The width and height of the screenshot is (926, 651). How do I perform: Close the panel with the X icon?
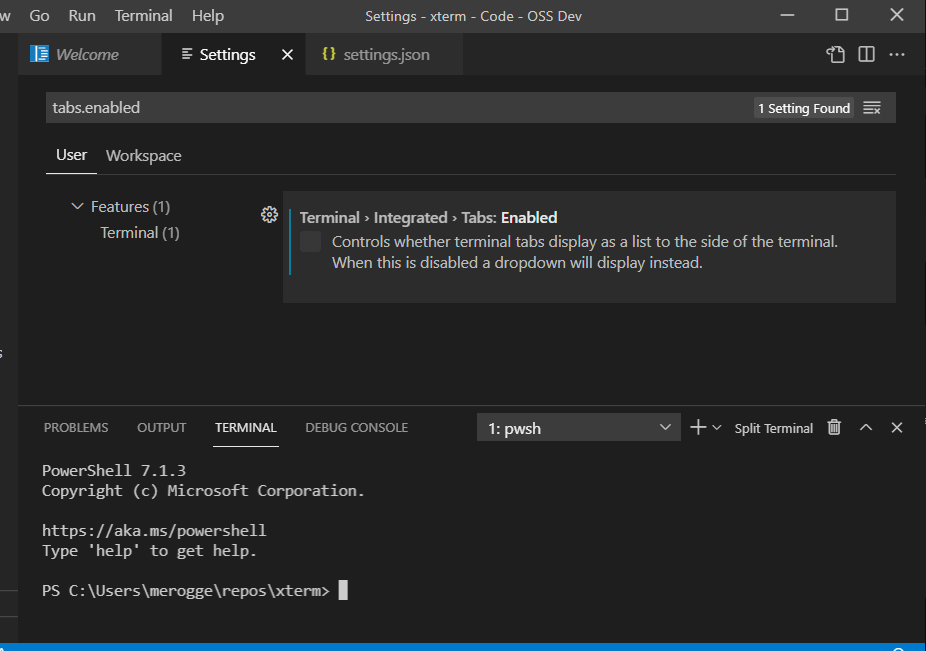tap(896, 427)
